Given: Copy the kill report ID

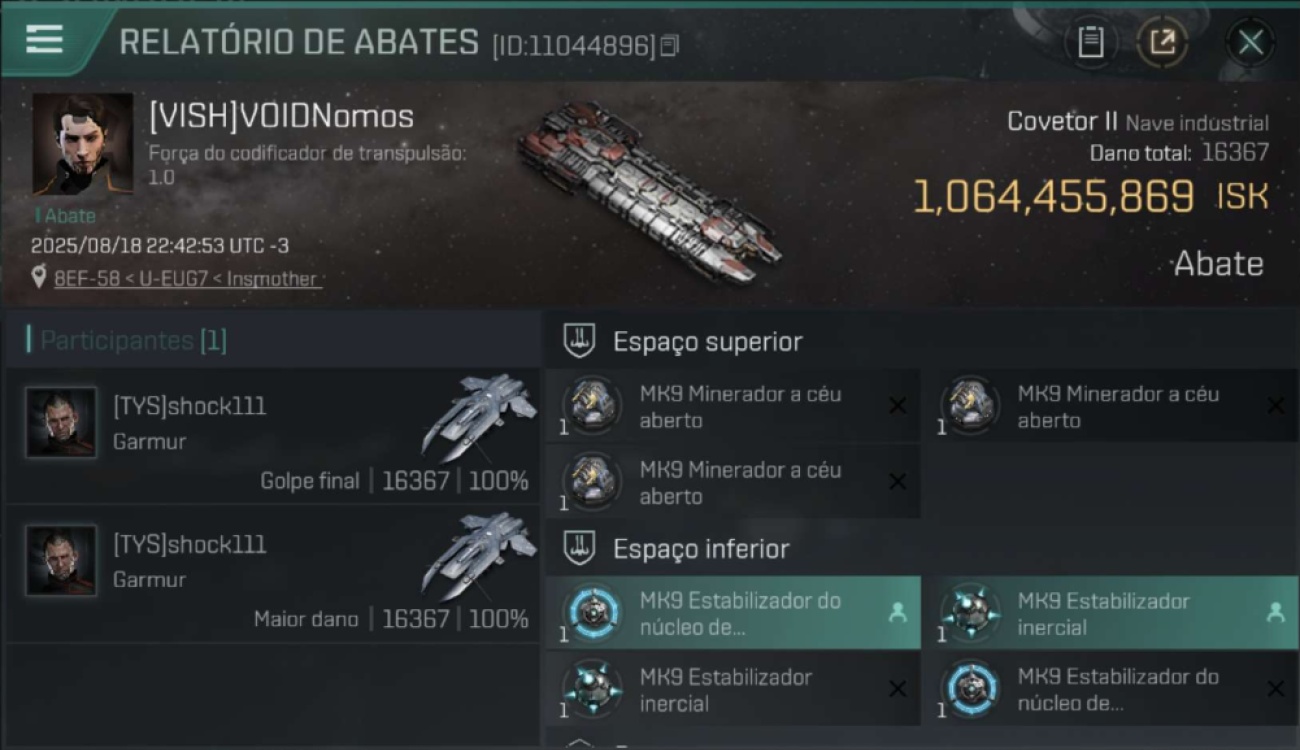Looking at the screenshot, I should [x=670, y=45].
